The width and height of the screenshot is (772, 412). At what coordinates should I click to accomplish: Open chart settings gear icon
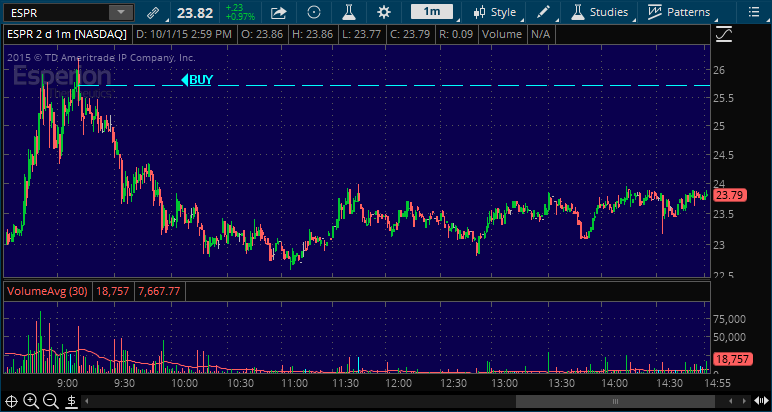384,13
